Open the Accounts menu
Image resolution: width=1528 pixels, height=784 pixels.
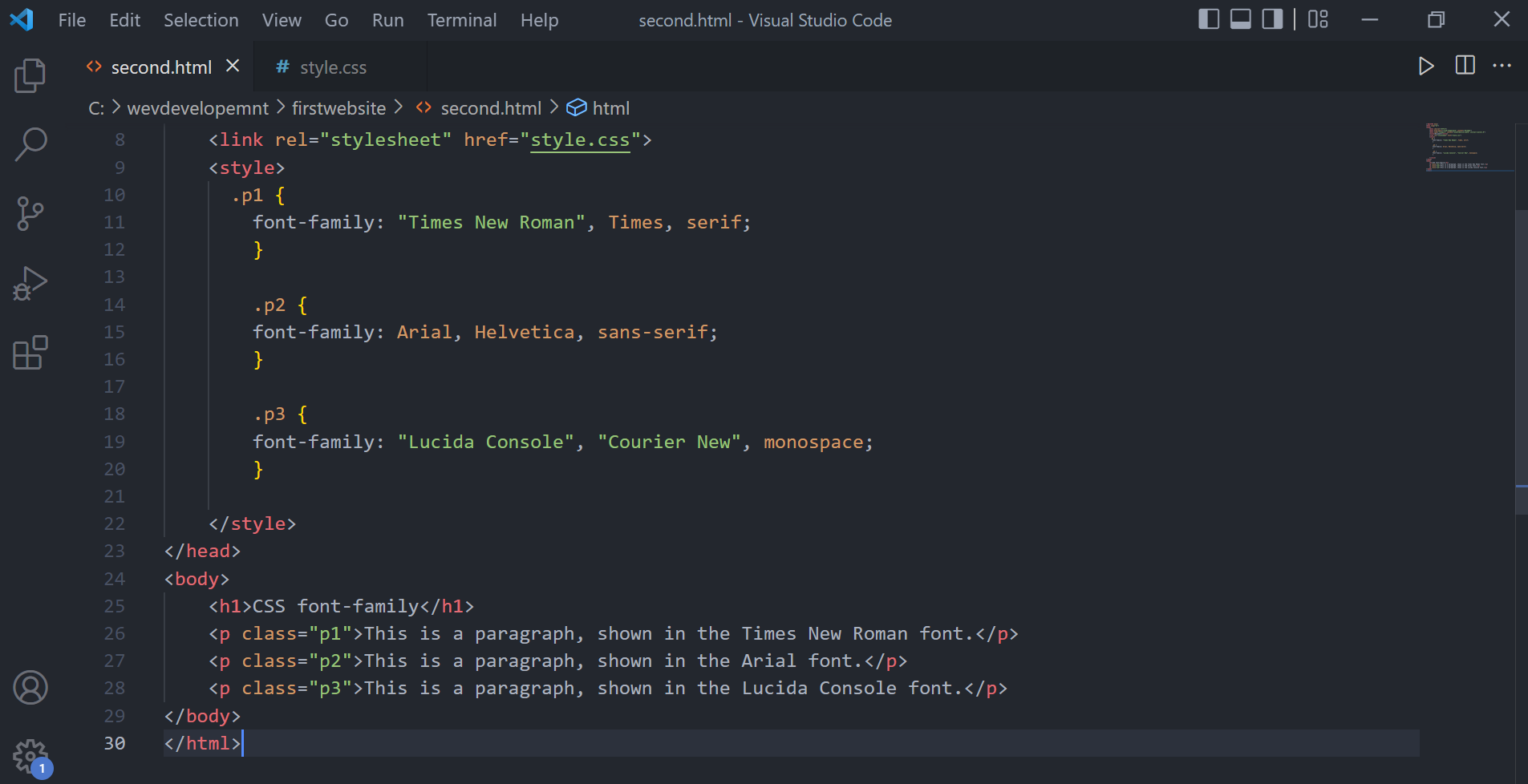click(x=30, y=688)
